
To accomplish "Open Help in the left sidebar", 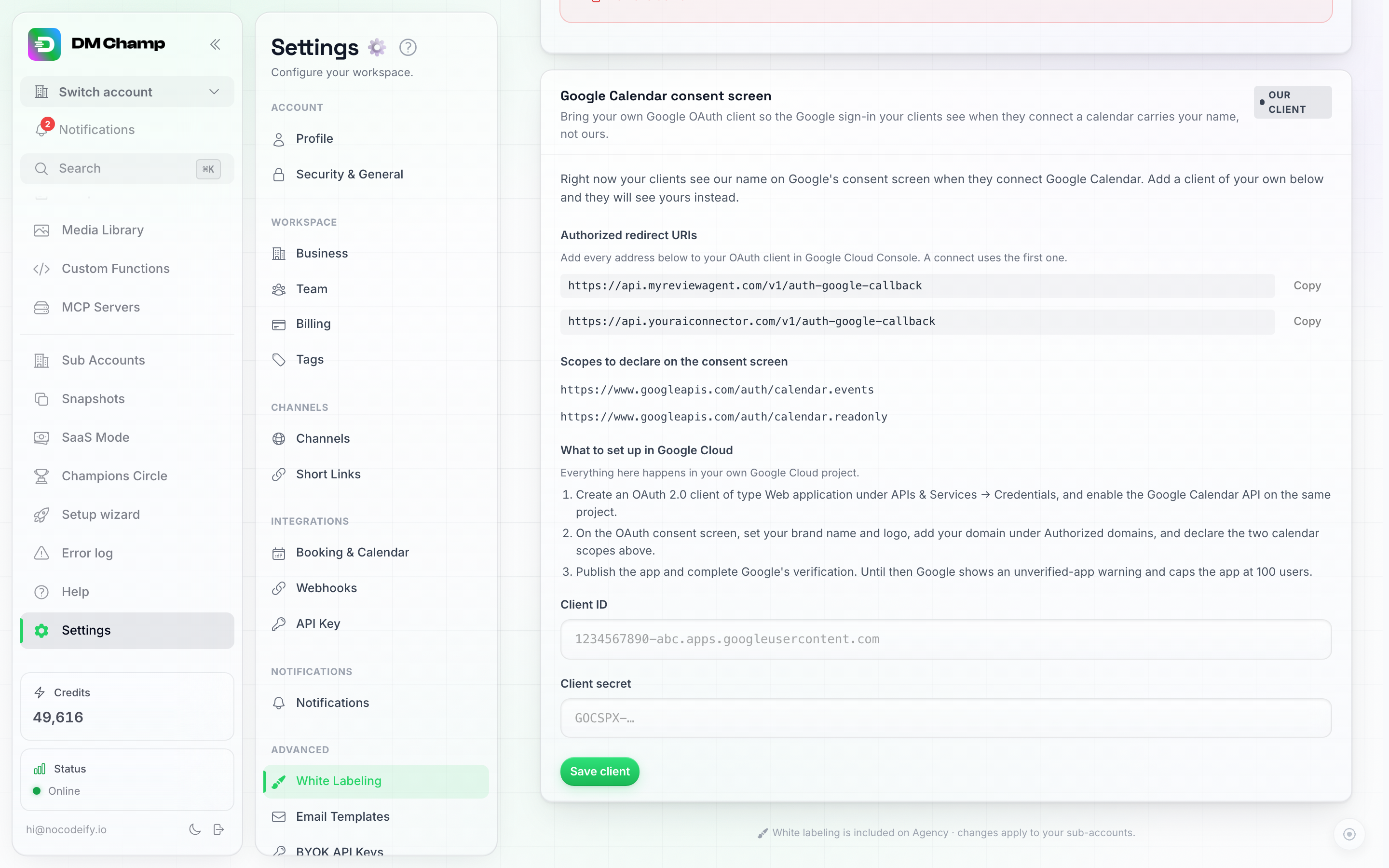I will (127, 592).
